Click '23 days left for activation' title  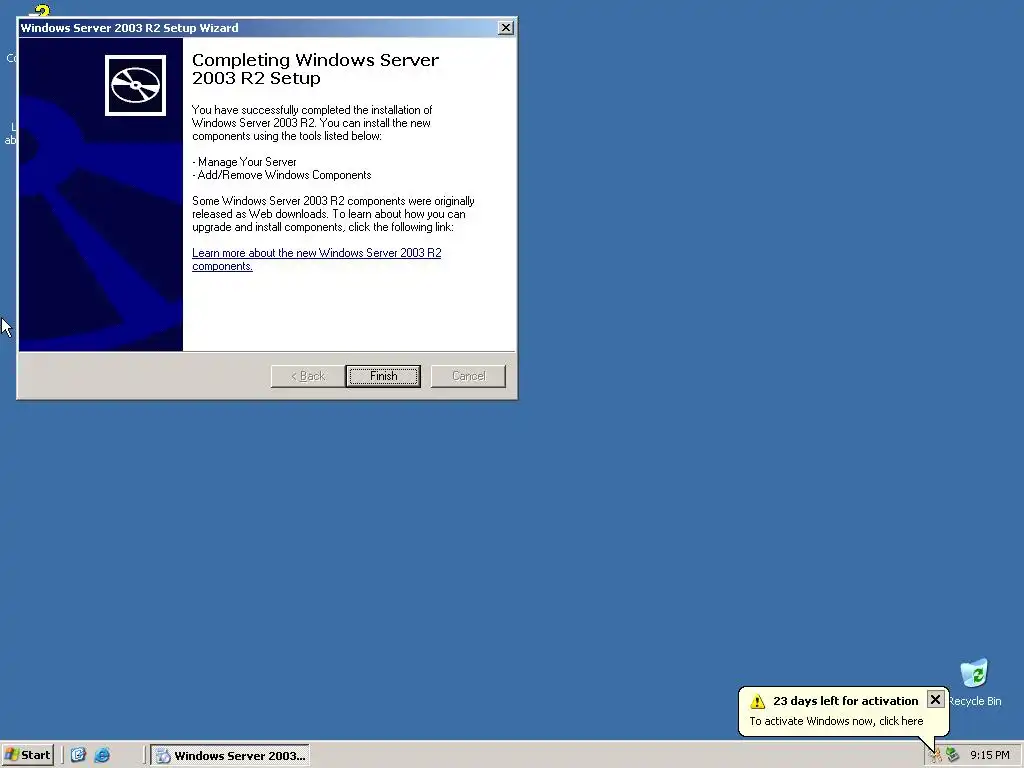[x=846, y=701]
